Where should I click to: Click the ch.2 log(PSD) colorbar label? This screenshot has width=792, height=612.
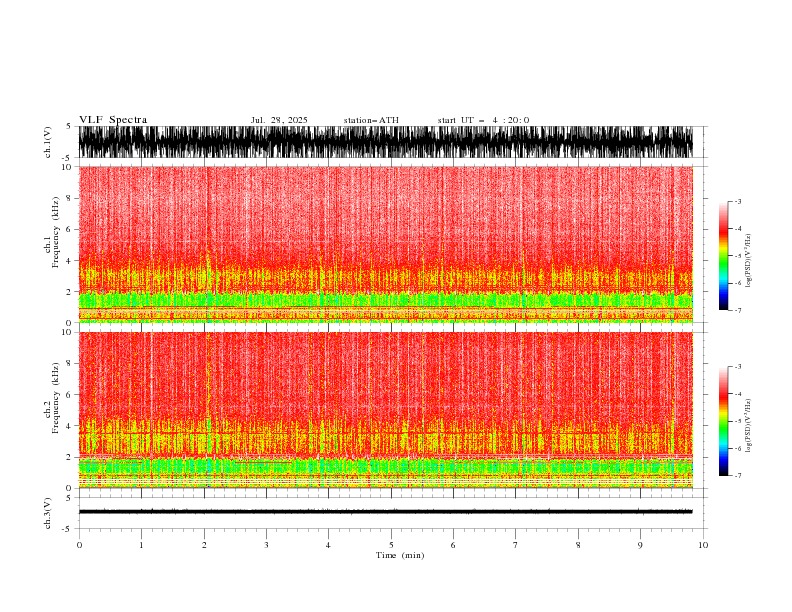[748, 425]
